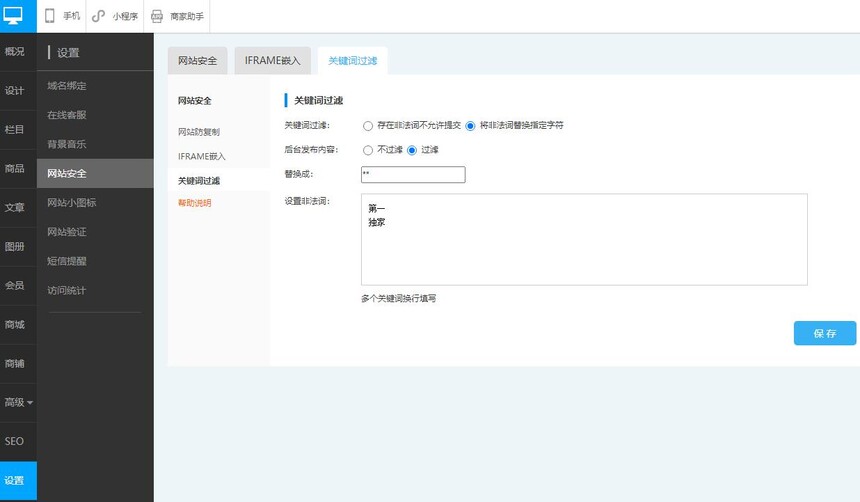The width and height of the screenshot is (860, 502).
Task: Open the 帮助说明 help link
Action: [194, 203]
